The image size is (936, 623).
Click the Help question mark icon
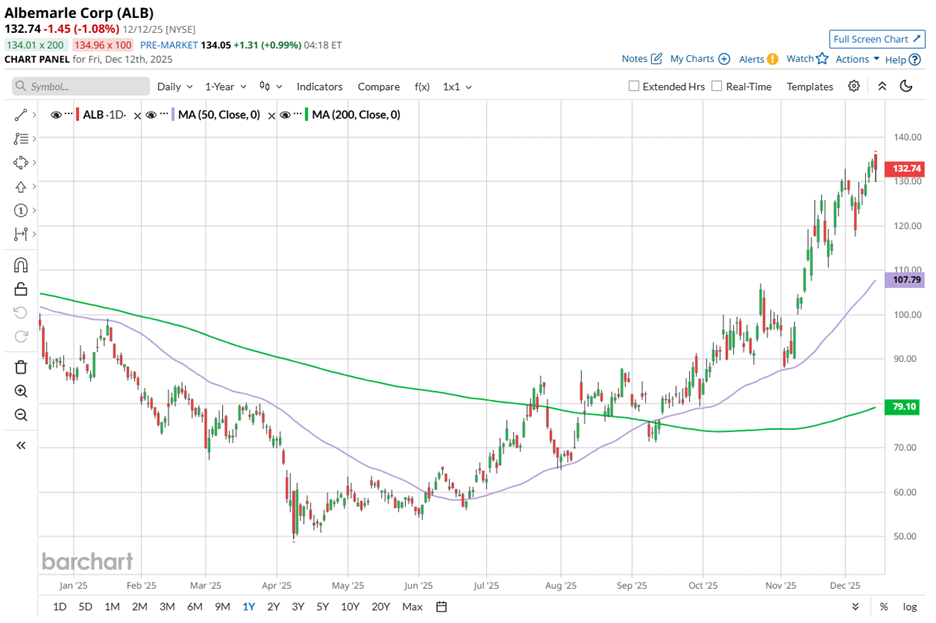click(915, 60)
